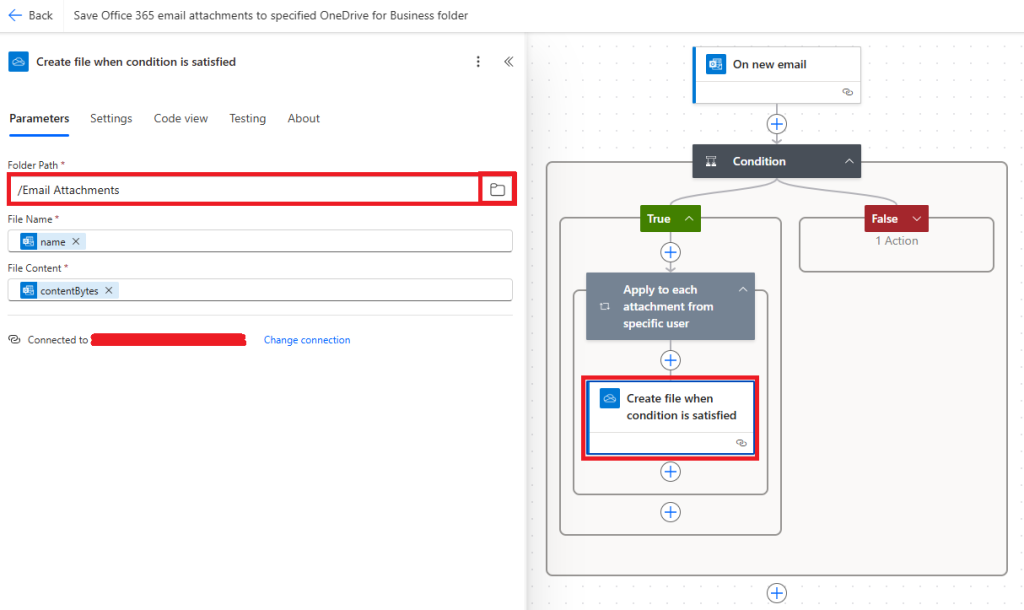
Task: Remove the name token from File Name
Action: click(x=76, y=241)
